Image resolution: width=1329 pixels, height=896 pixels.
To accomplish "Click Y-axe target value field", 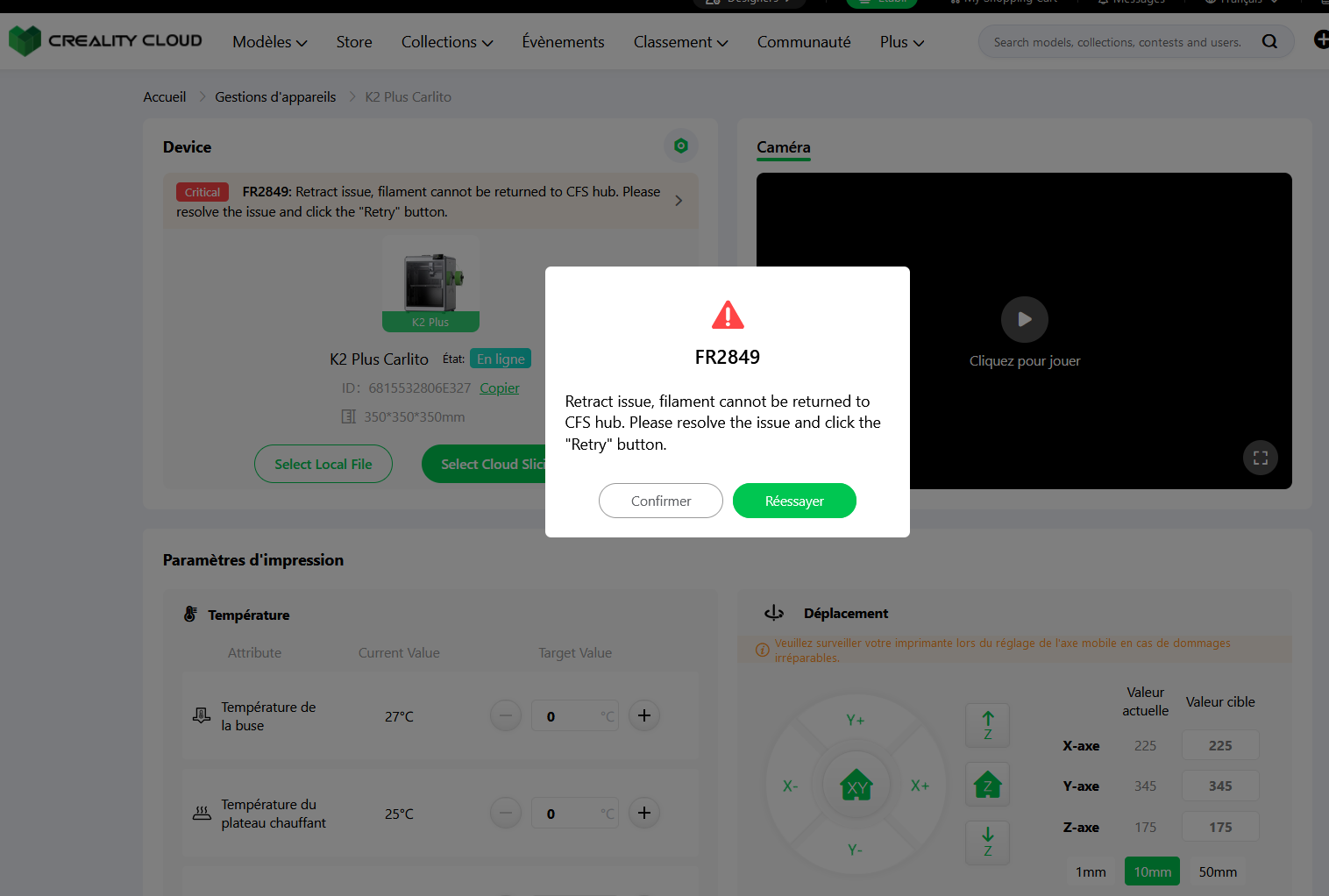I will [1220, 786].
